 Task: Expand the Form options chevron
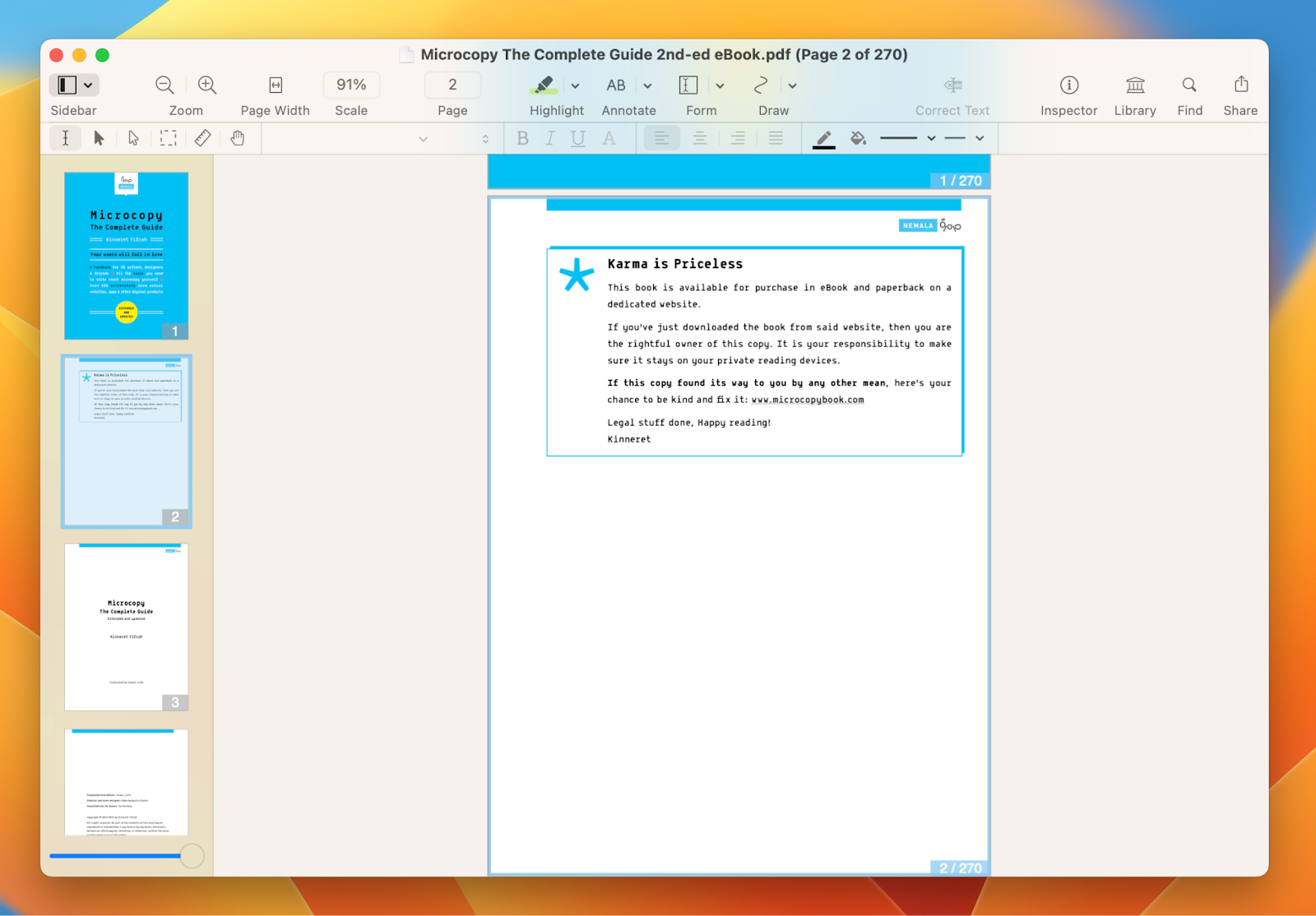pyautogui.click(x=720, y=86)
